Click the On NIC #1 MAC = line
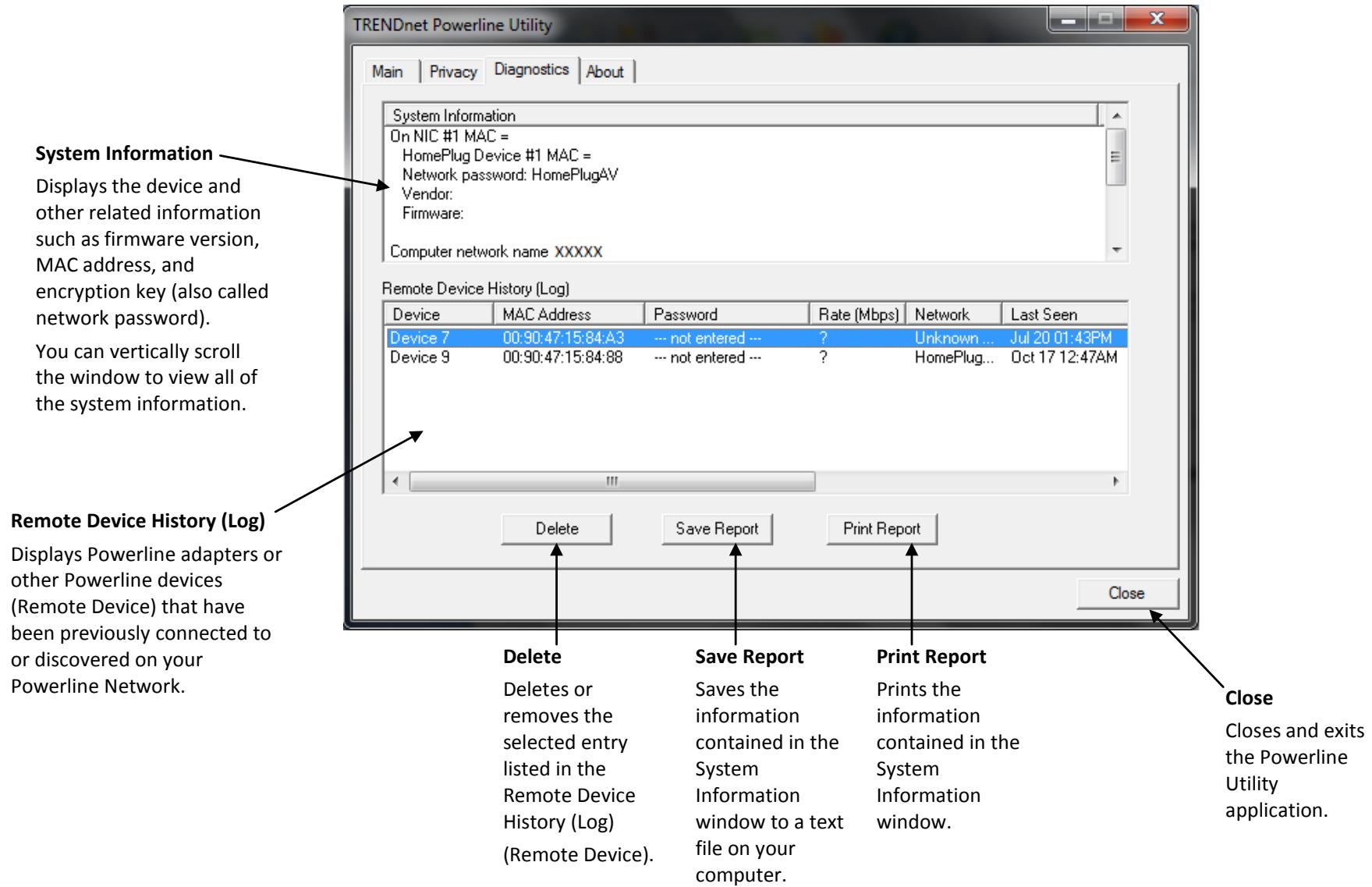Image resolution: width=1372 pixels, height=887 pixels. 448,137
